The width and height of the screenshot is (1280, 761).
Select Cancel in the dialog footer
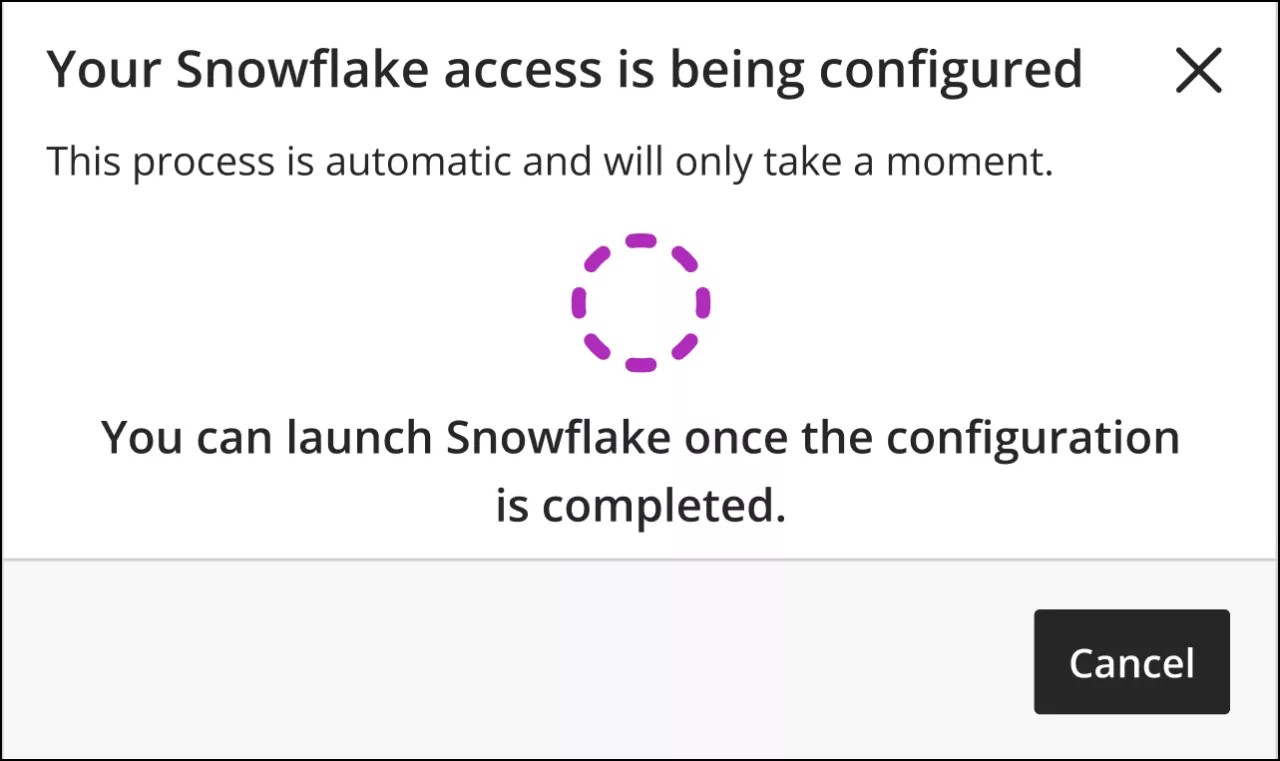1131,661
